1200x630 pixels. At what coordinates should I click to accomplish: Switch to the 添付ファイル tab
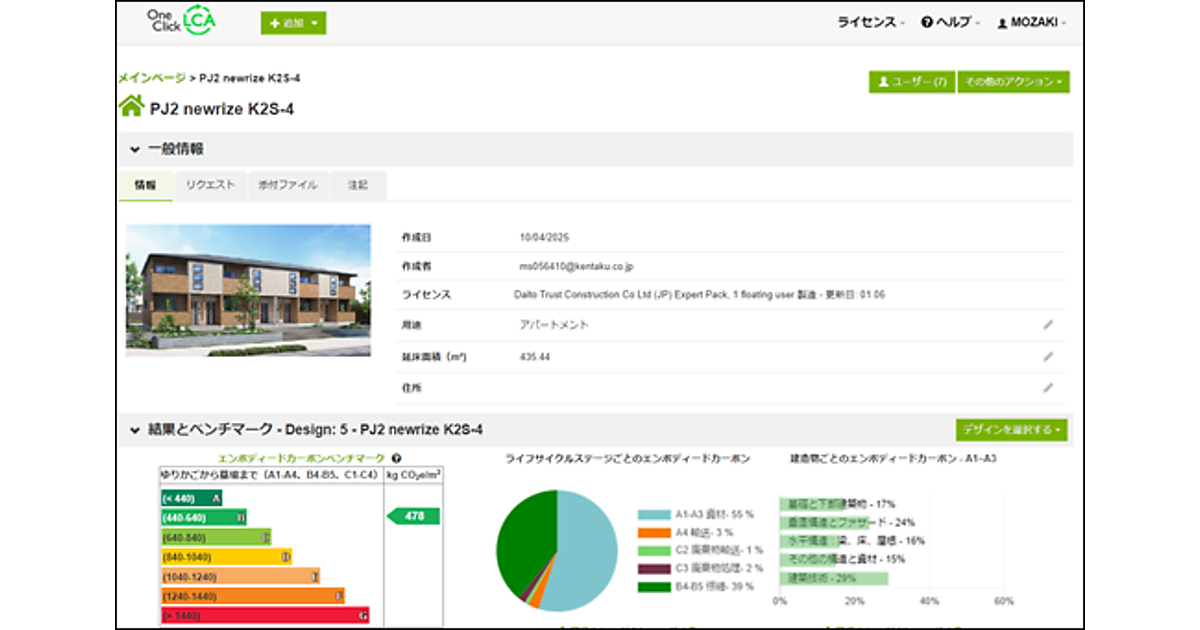[288, 185]
